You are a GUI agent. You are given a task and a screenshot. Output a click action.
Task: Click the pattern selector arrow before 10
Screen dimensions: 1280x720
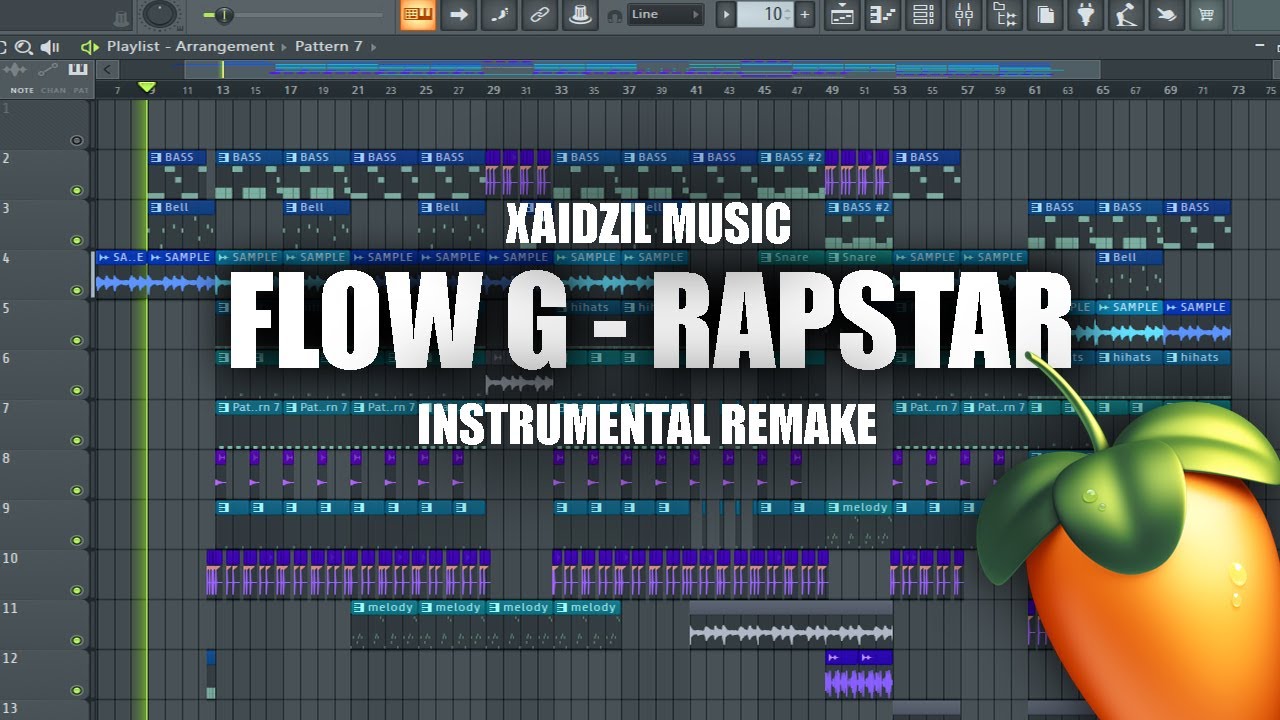[x=727, y=15]
